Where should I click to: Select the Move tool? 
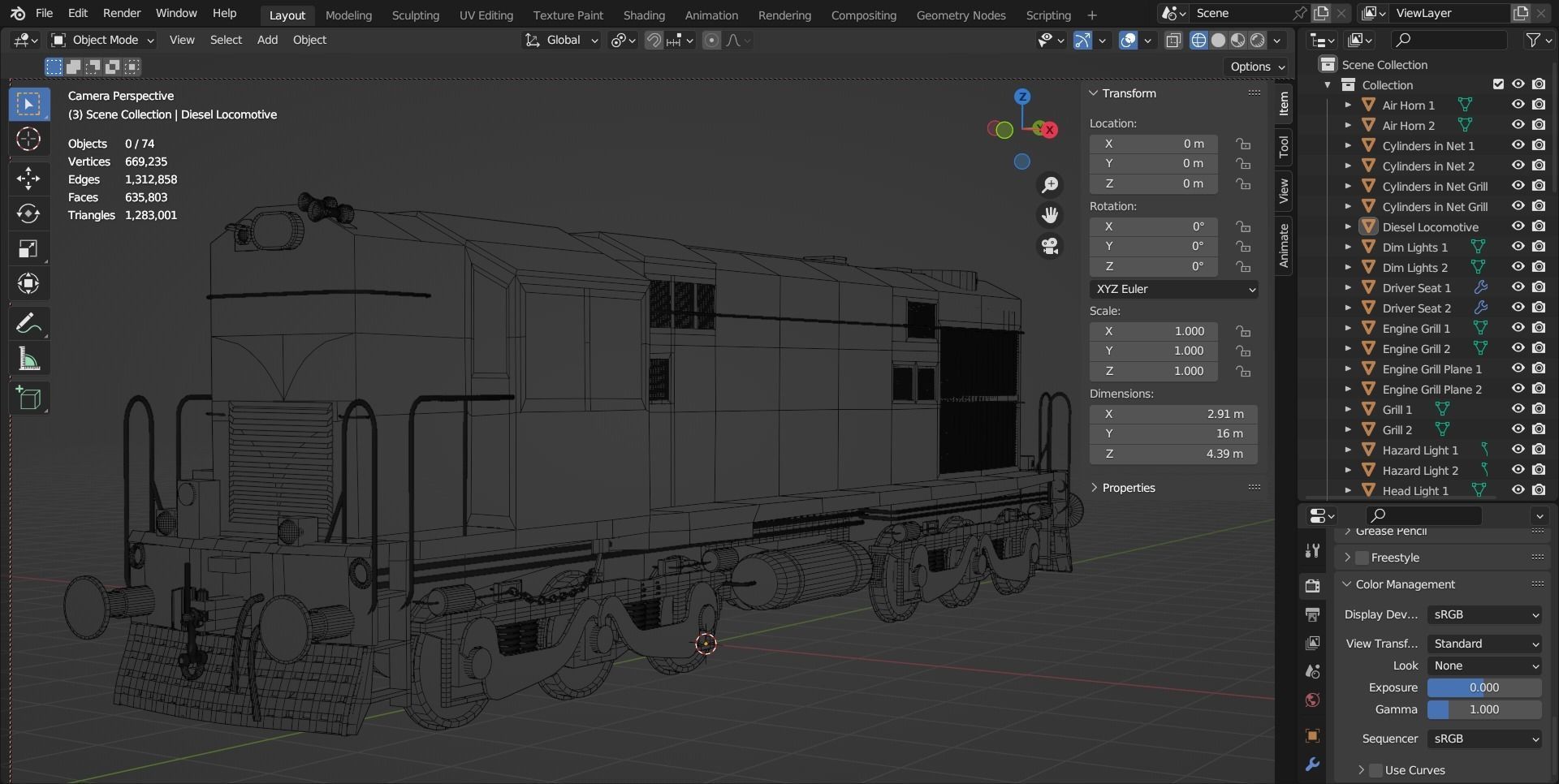(28, 179)
